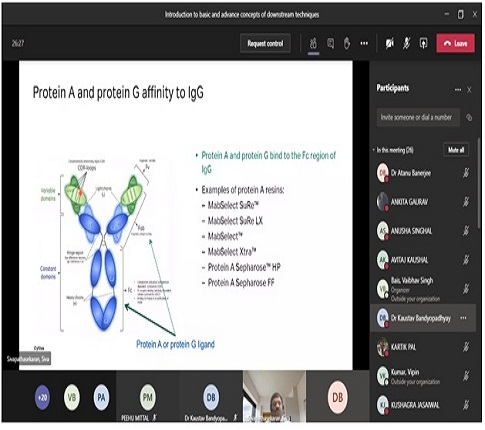The image size is (485, 430).
Task: Toggle the microphone mute button
Action: (406, 44)
